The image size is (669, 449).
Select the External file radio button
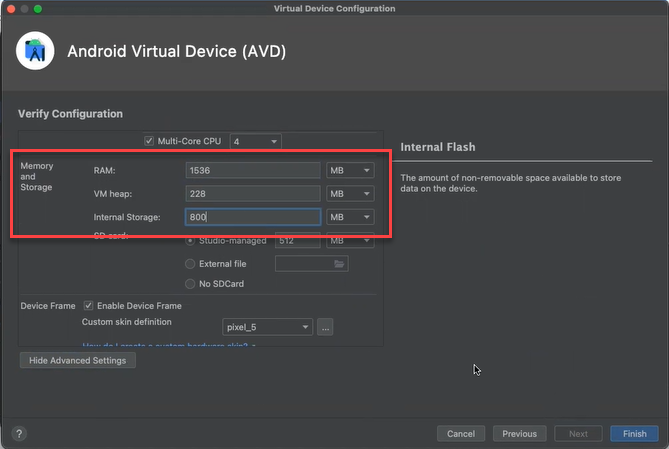[x=191, y=264]
